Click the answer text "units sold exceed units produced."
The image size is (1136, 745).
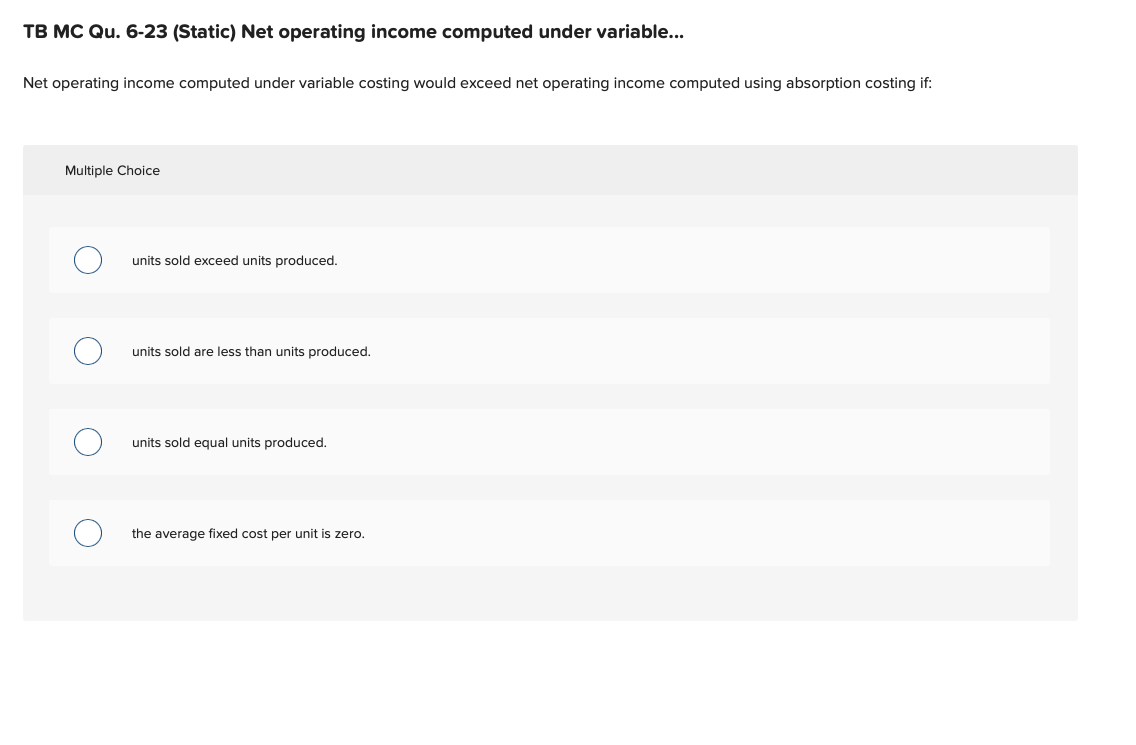click(234, 261)
